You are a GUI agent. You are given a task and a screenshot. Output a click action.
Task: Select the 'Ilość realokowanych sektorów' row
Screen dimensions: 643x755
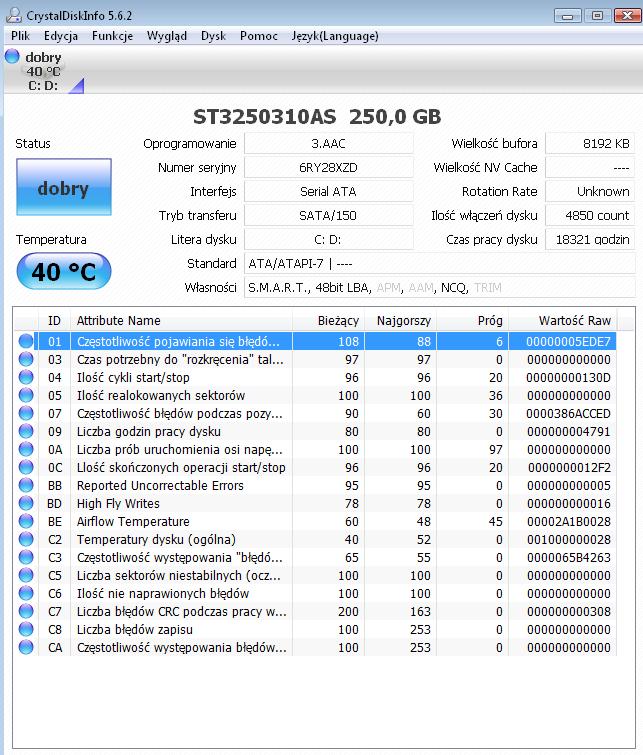pyautogui.click(x=315, y=395)
